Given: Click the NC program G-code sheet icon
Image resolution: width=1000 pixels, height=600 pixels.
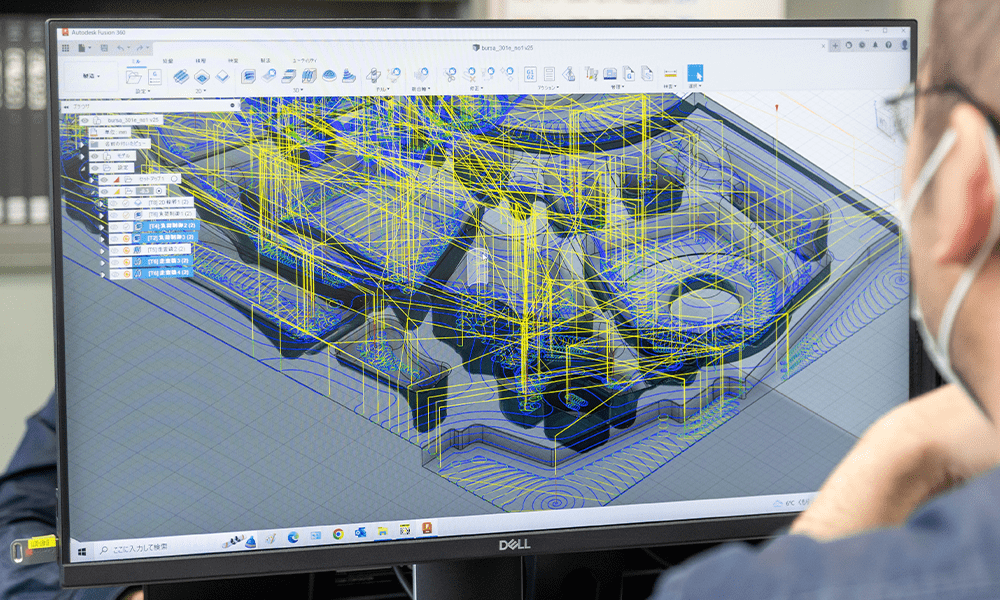Looking at the screenshot, I should pyautogui.click(x=154, y=77).
